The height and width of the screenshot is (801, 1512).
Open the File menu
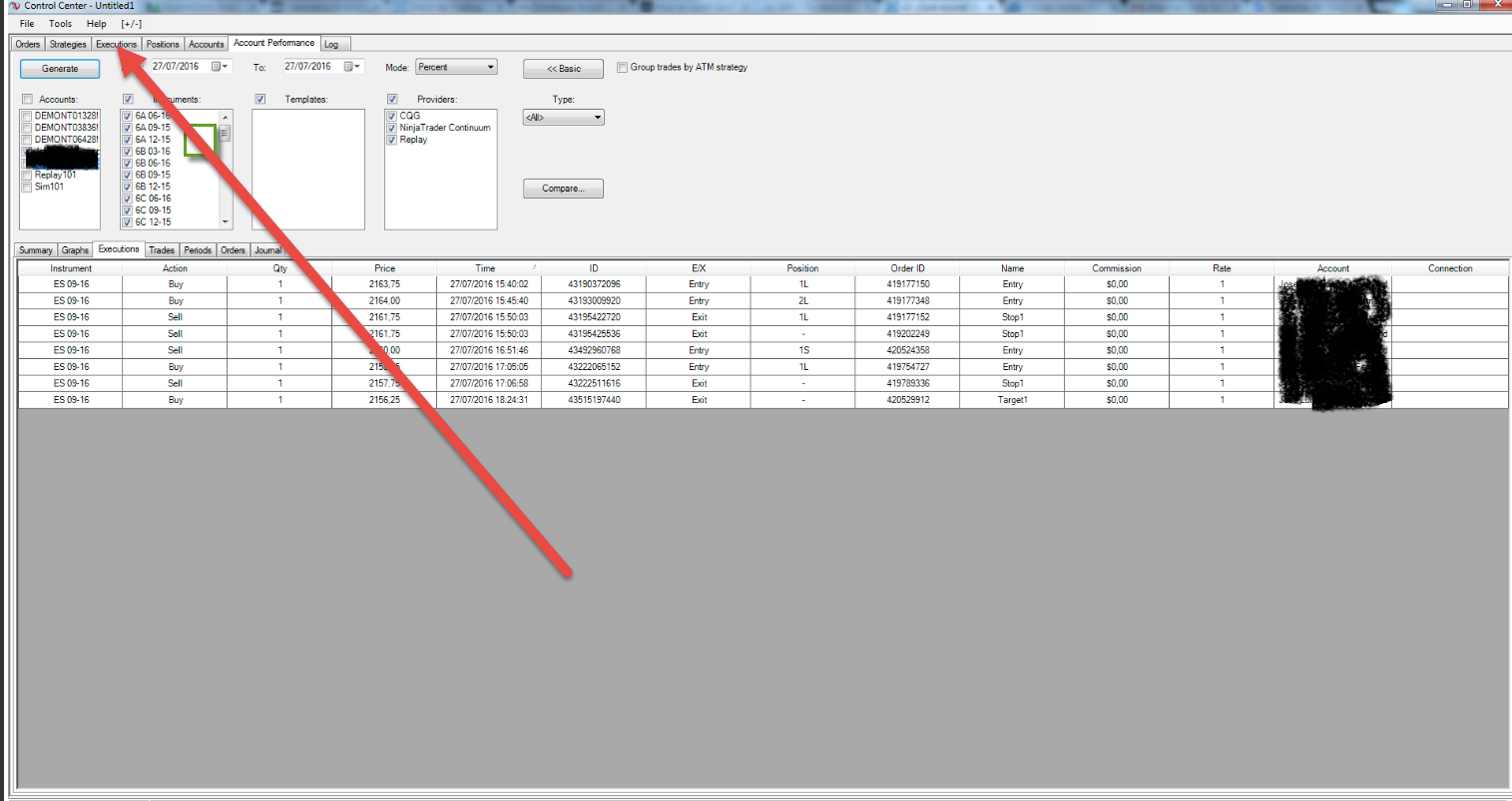coord(27,24)
